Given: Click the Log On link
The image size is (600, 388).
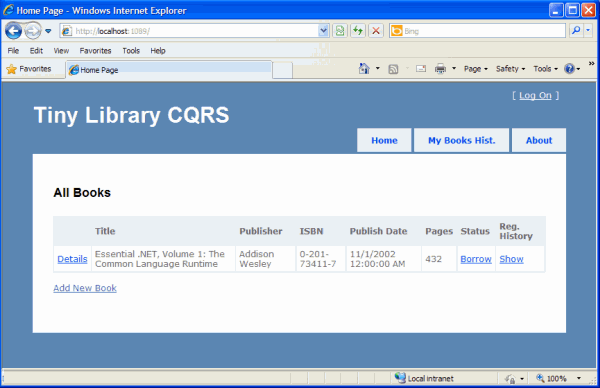Looking at the screenshot, I should point(535,95).
